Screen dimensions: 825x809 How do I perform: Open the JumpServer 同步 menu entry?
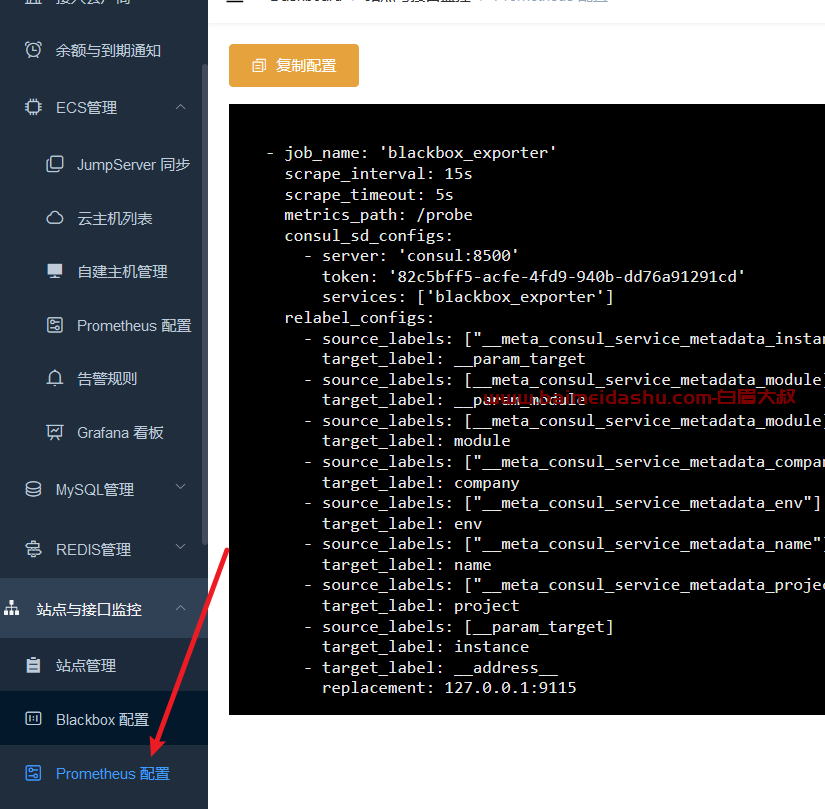[x=134, y=165]
